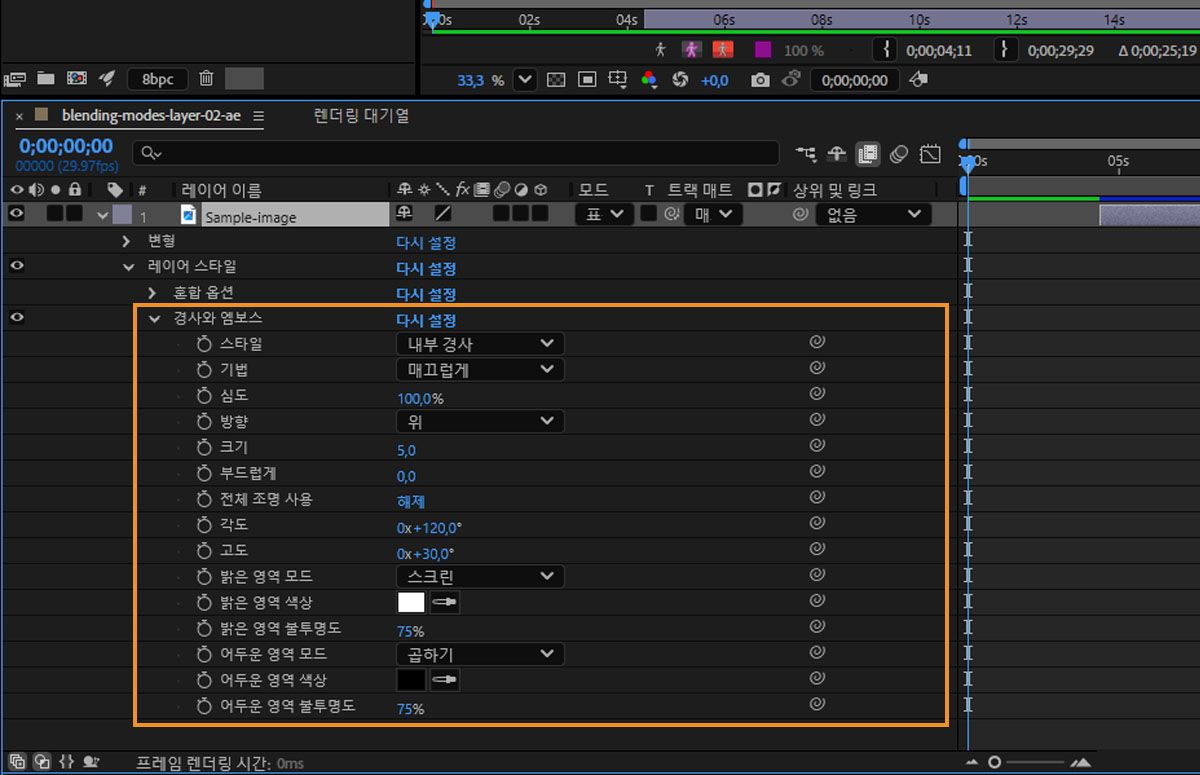Click the Reset Exposure aperture icon
The width and height of the screenshot is (1200, 775).
coord(681,80)
